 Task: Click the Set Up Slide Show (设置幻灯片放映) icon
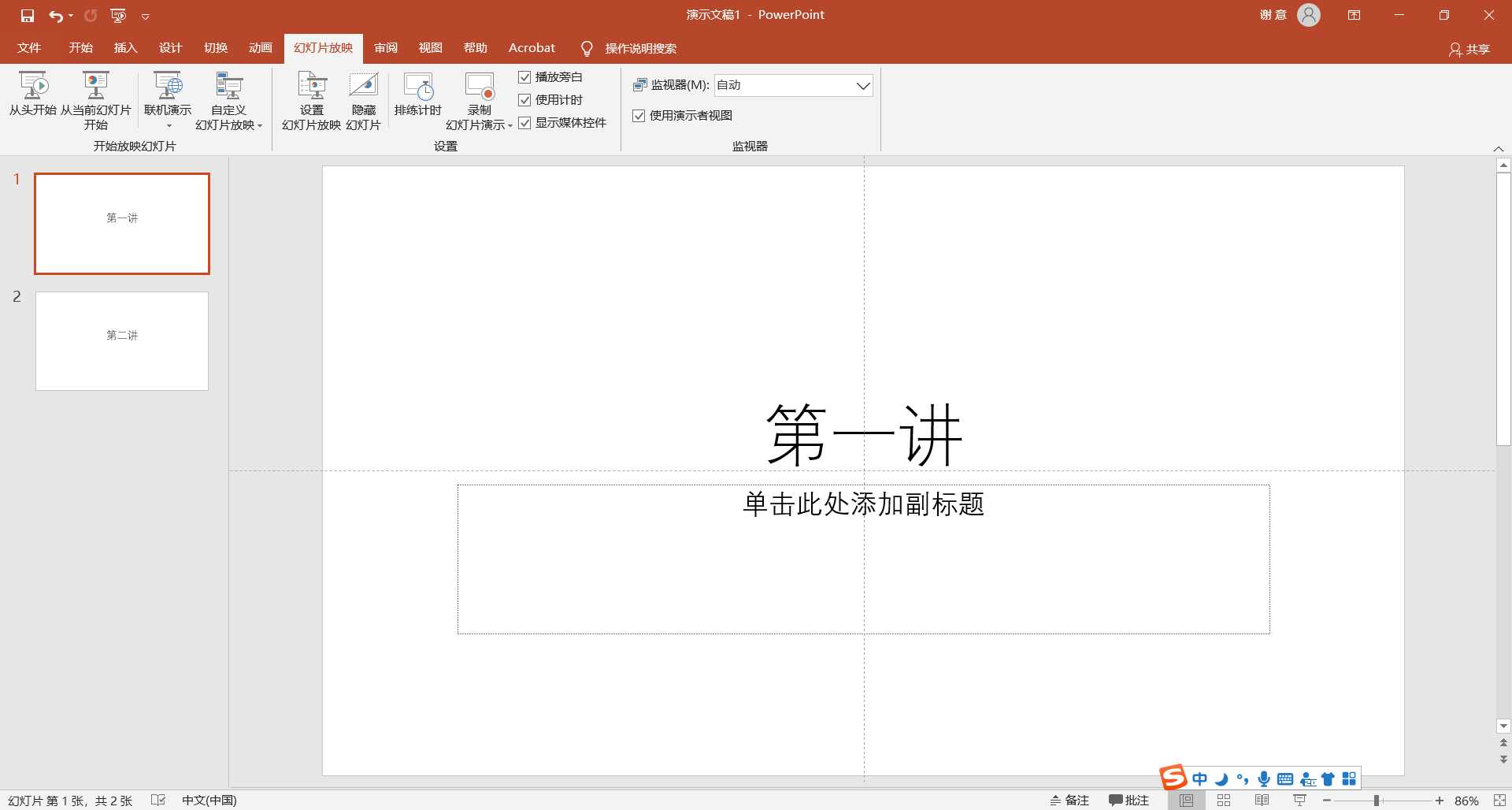[312, 86]
